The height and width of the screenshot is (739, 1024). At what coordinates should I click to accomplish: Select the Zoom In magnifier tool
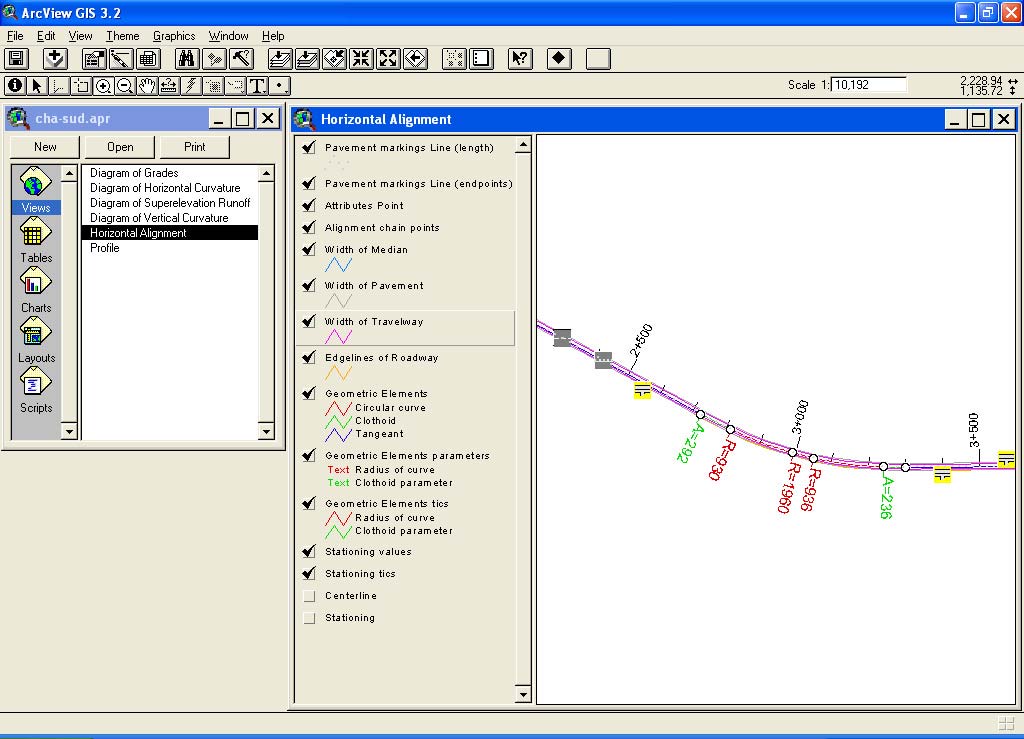coord(103,86)
